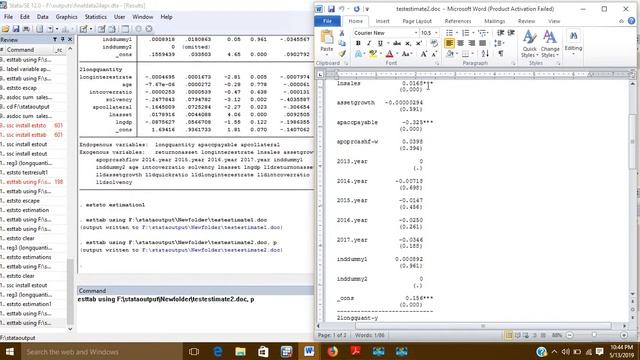Apply Italic formatting in Word ribbon
The width and height of the screenshot is (640, 360).
coord(369,43)
